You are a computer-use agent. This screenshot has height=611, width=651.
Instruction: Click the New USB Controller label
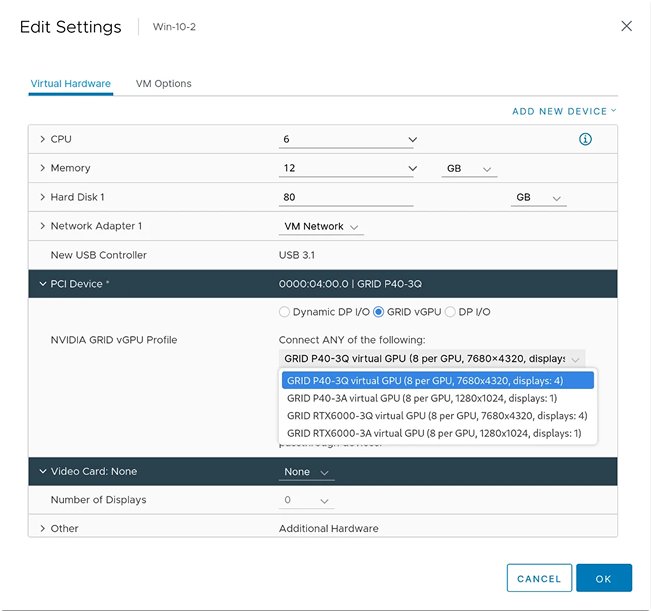tap(98, 255)
